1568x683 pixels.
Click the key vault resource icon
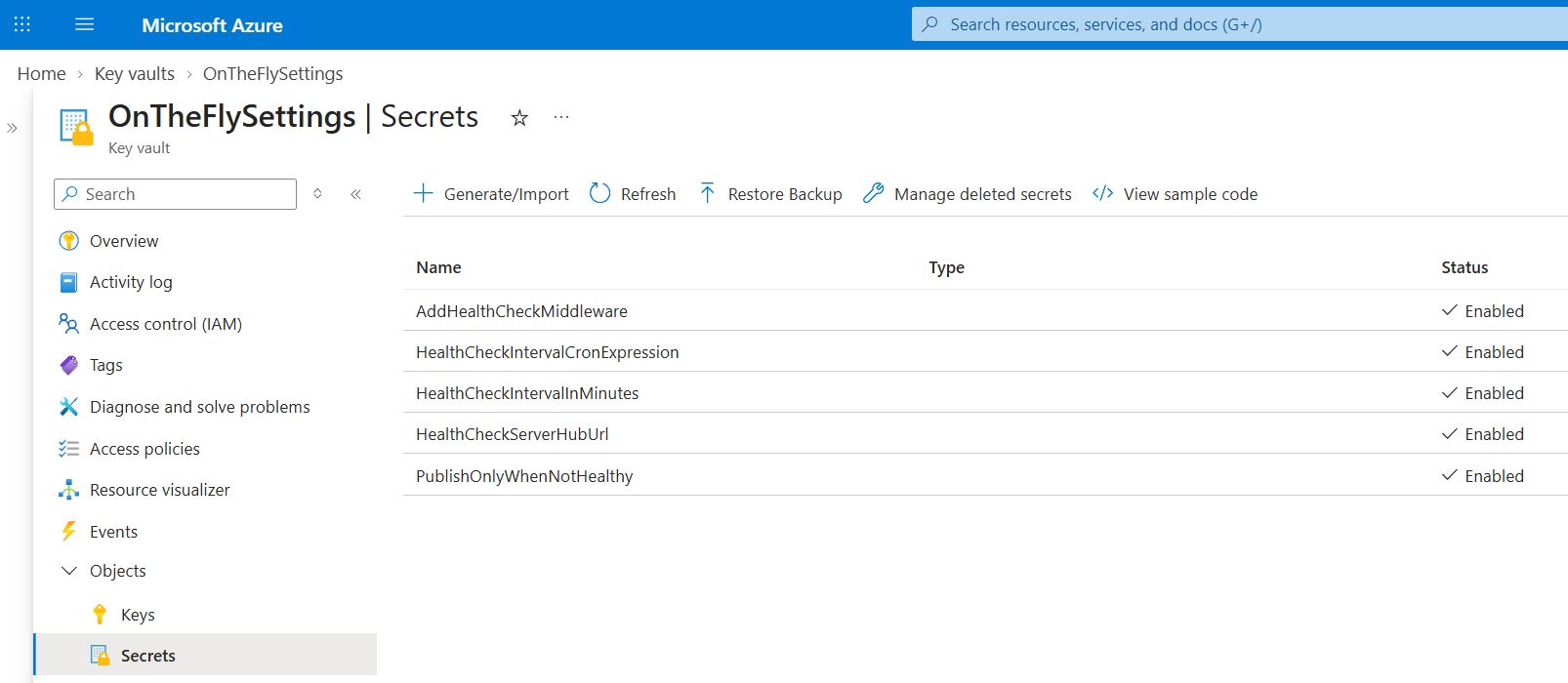tap(76, 127)
